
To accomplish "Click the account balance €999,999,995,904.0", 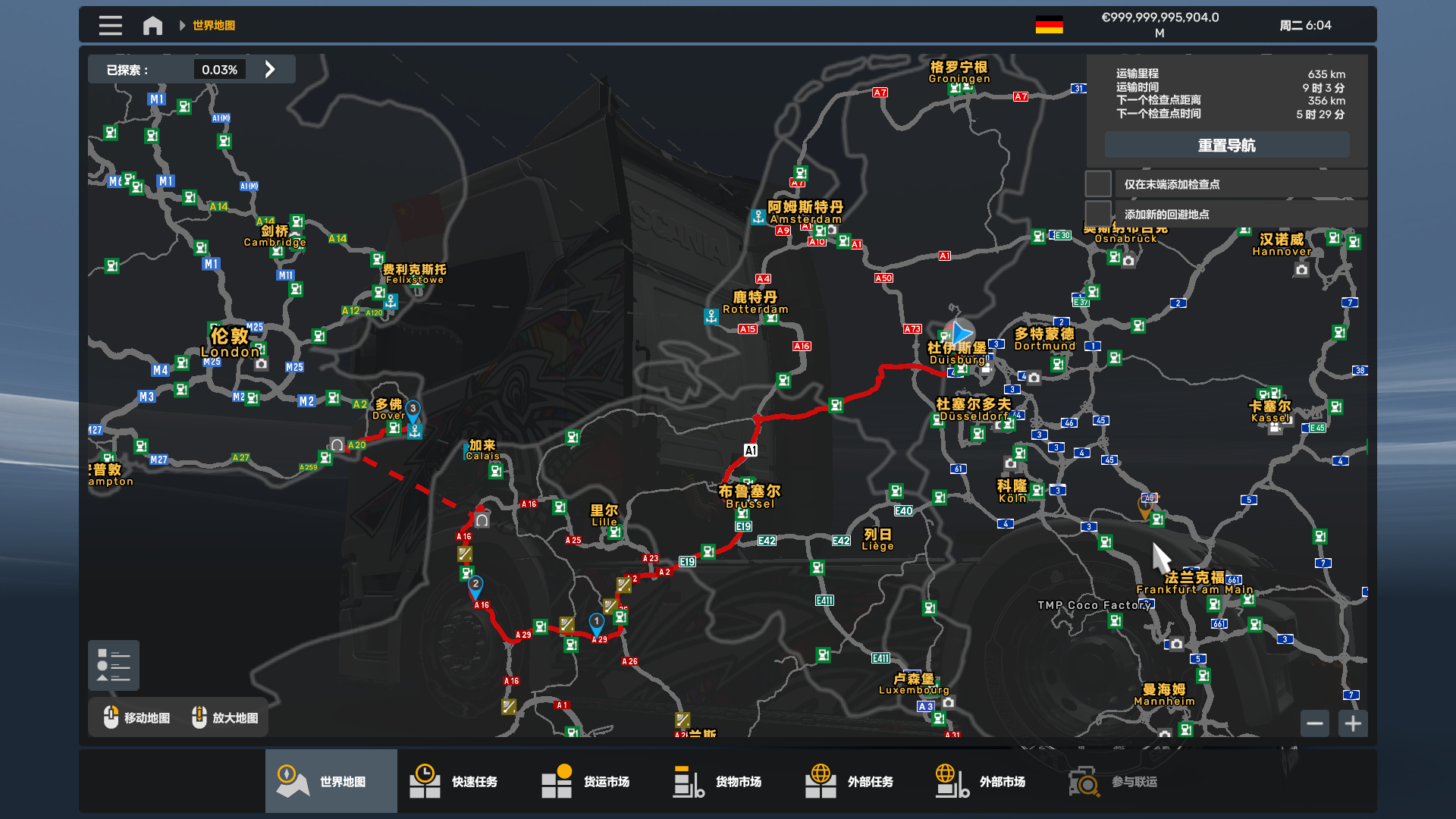I will (1159, 25).
